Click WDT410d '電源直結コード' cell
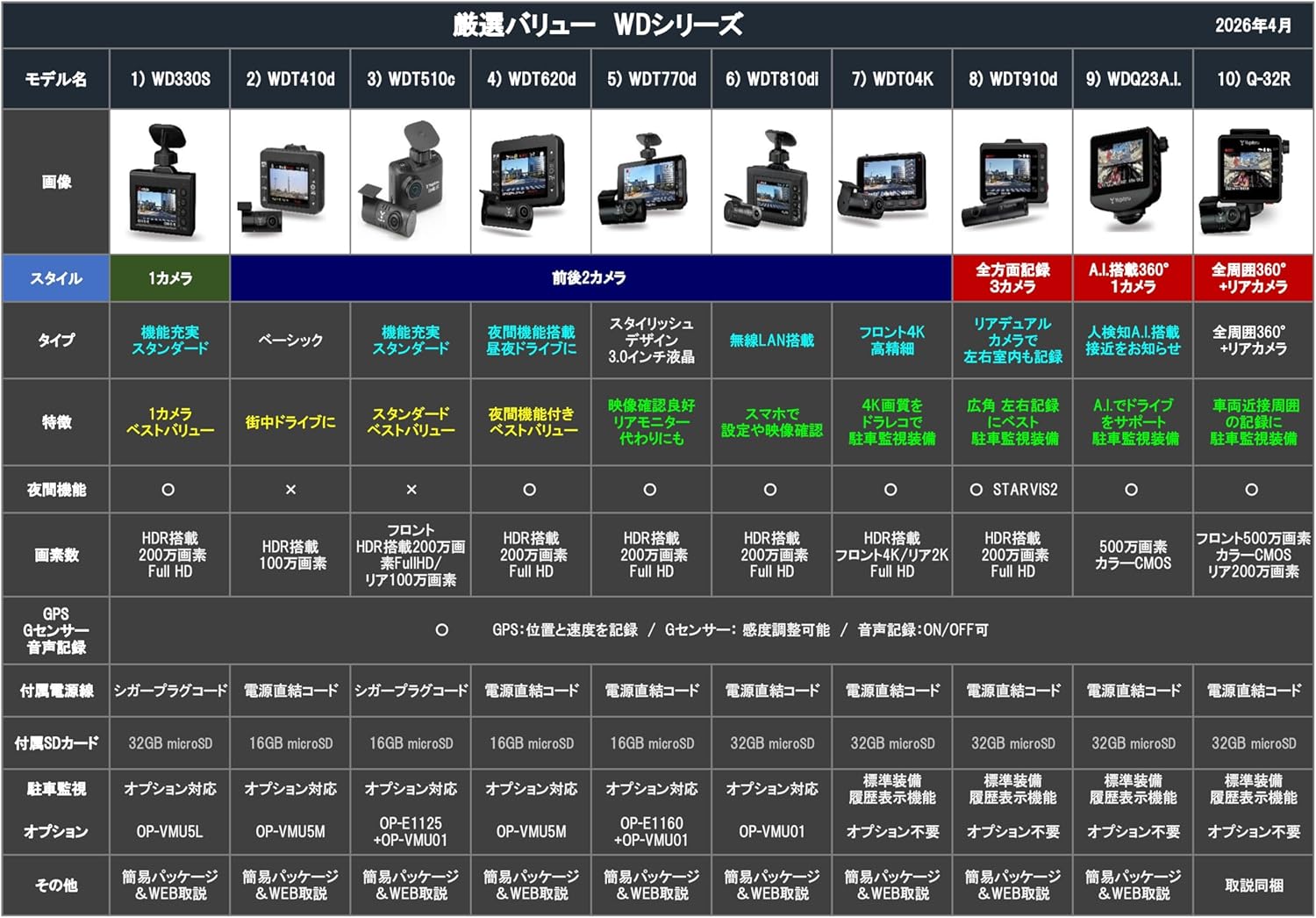 point(290,691)
